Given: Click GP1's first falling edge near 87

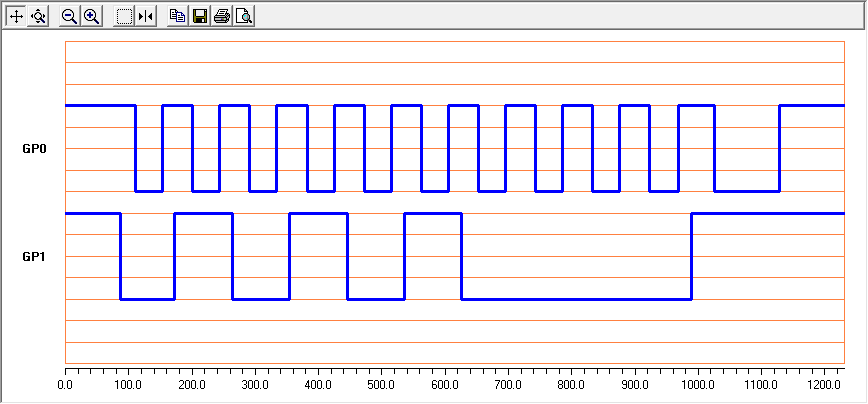Looking at the screenshot, I should coord(121,256).
